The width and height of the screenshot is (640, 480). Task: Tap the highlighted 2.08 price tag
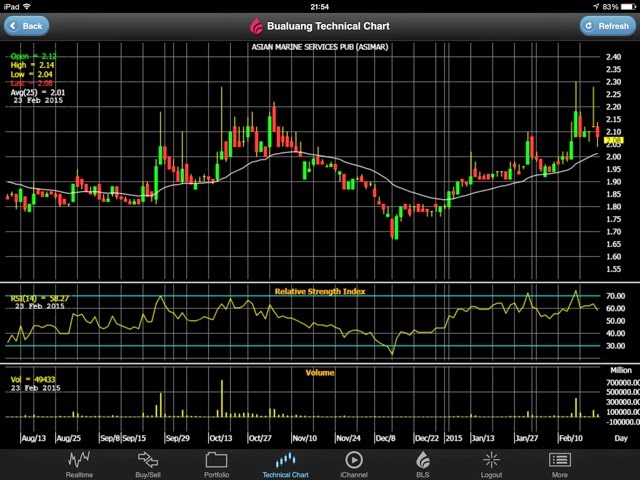tap(613, 140)
